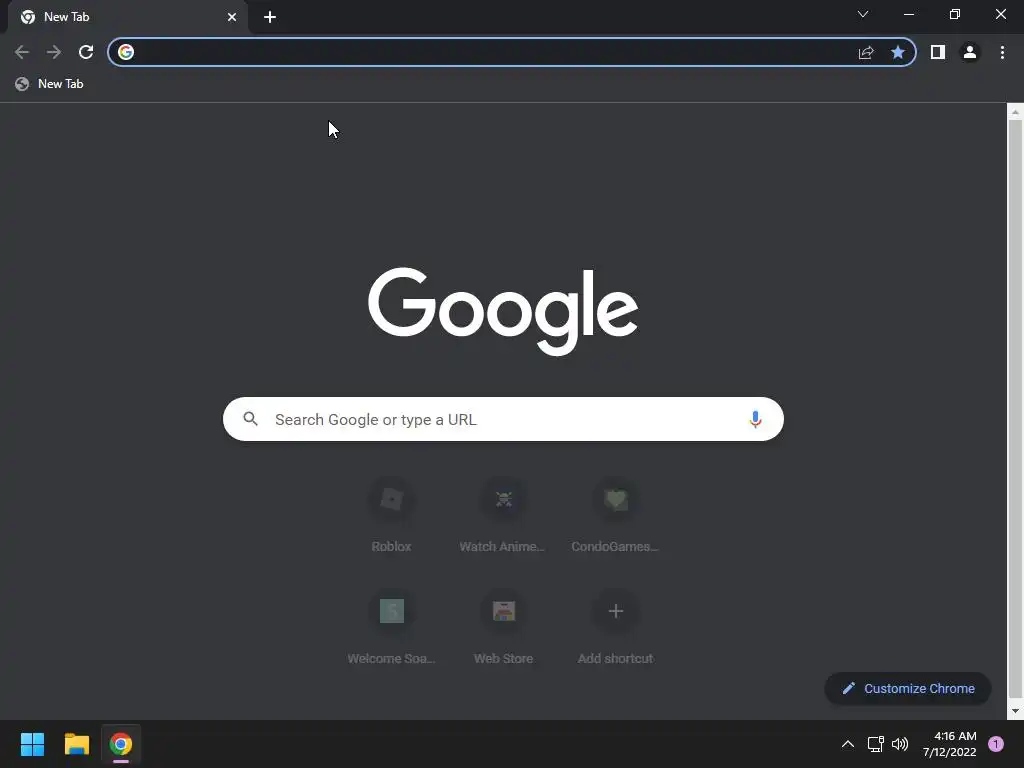Viewport: 1024px width, 768px height.
Task: Show hidden system tray icons
Action: click(x=848, y=744)
